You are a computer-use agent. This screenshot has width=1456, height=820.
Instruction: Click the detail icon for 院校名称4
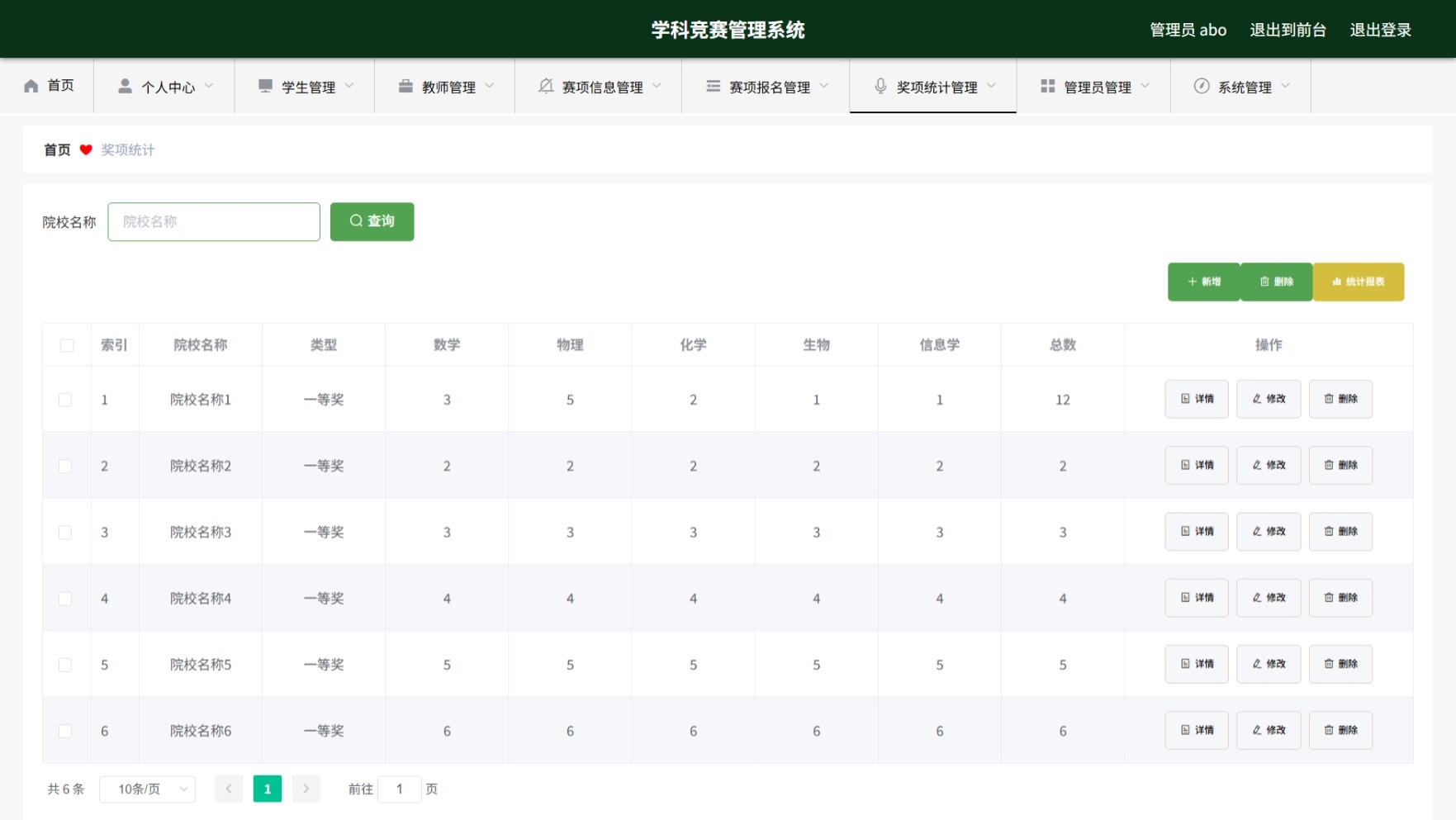pyautogui.click(x=1186, y=597)
